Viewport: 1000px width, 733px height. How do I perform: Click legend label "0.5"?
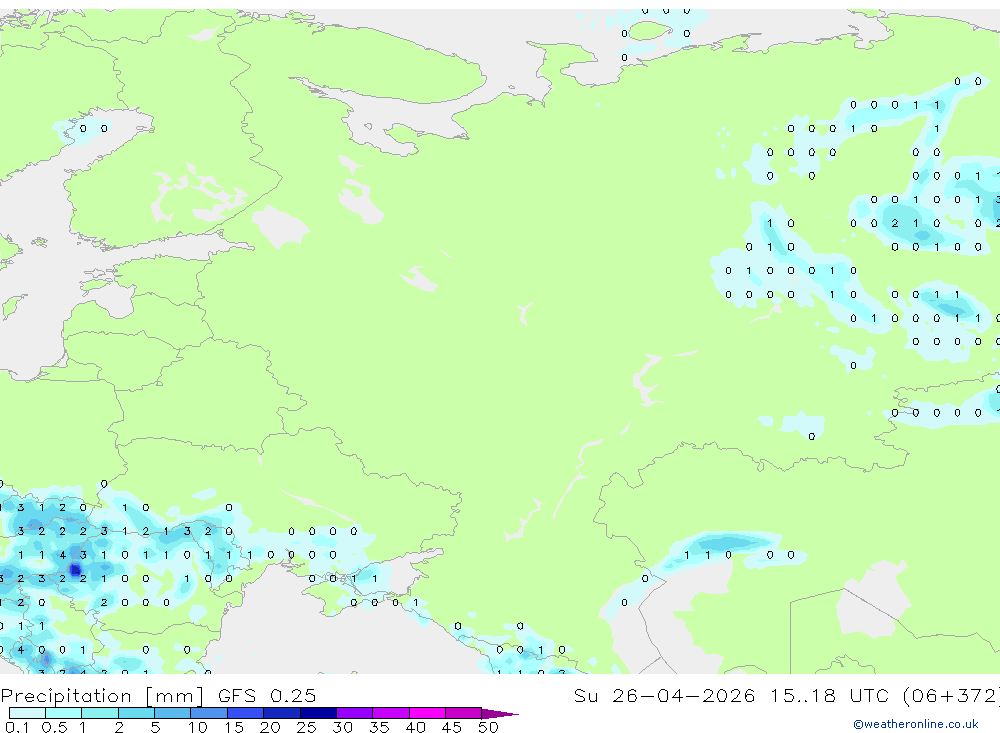[54, 727]
